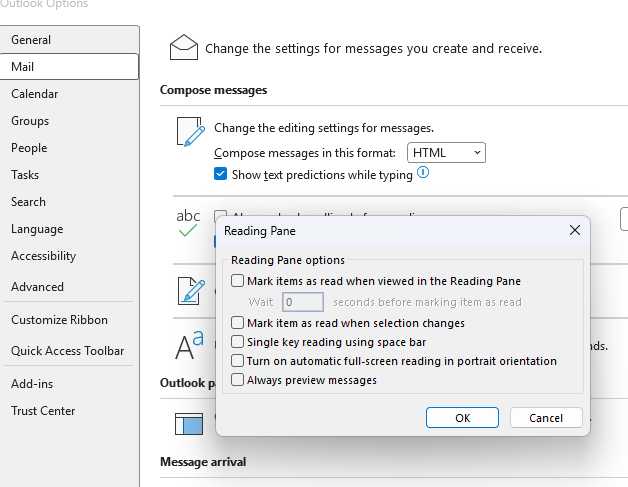Click the large Aa stationery and fonts icon
Viewport: 628px width, 487px height.
coord(189,345)
